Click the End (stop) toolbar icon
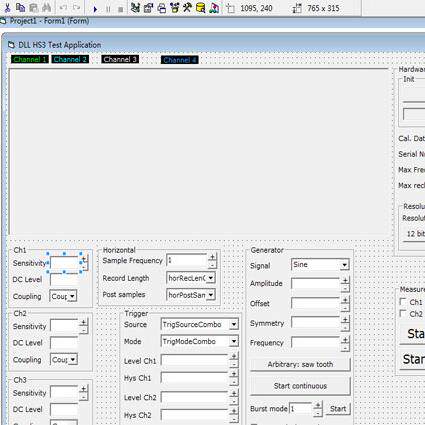 [x=121, y=9]
